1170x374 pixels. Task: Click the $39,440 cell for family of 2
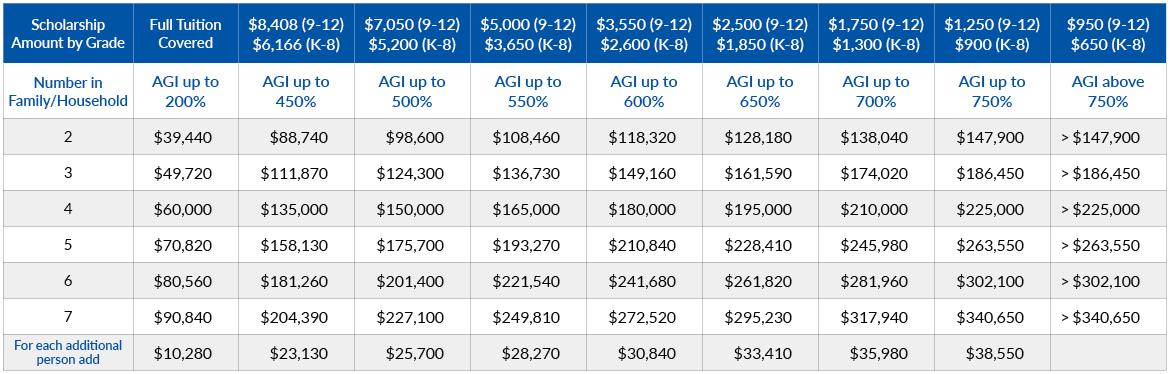[x=183, y=137]
